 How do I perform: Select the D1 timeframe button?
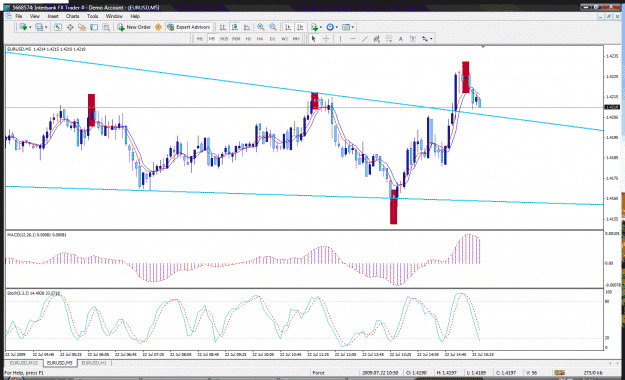coord(272,39)
